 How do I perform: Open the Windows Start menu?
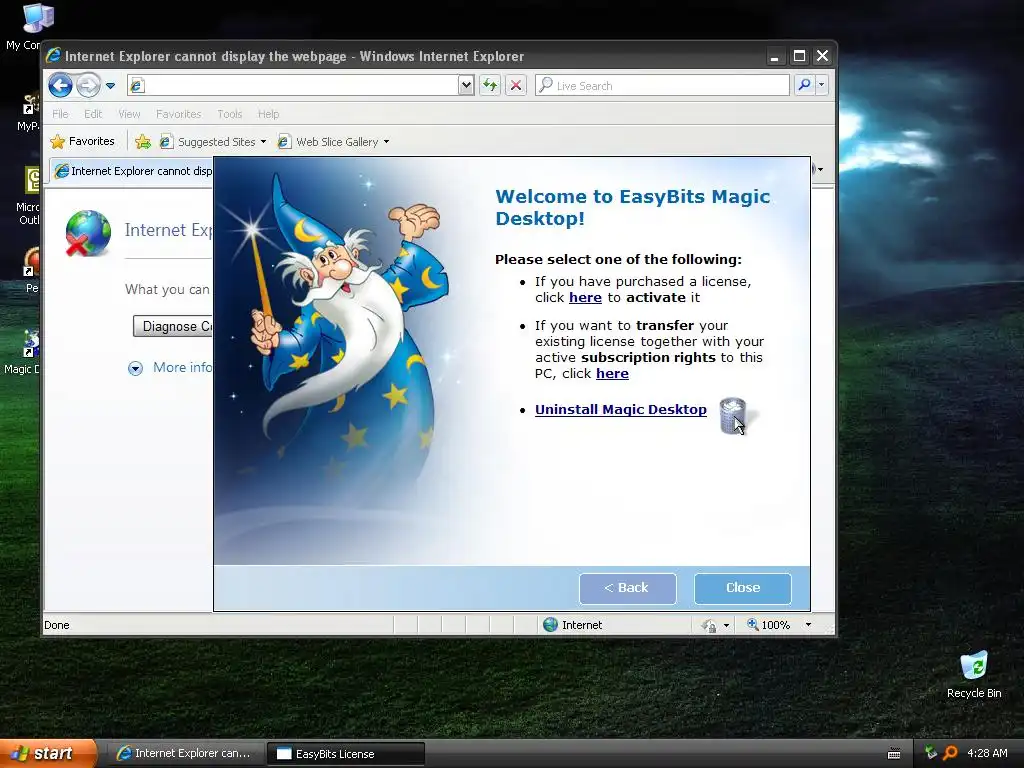point(48,754)
